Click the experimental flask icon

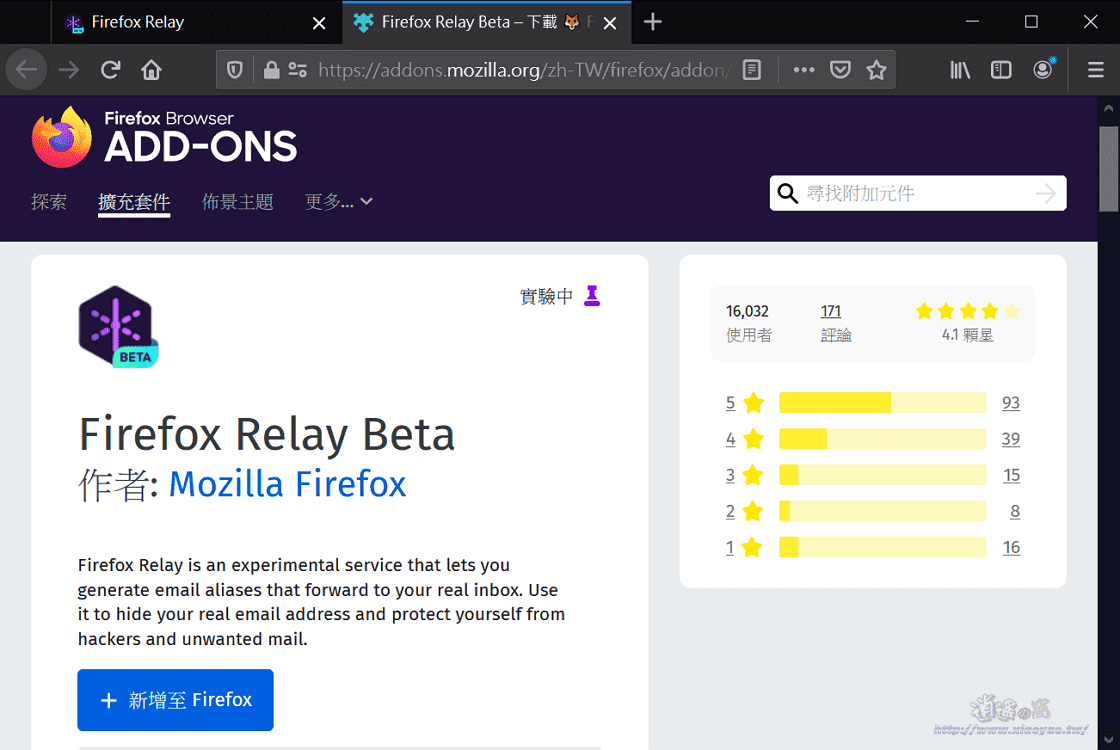[x=592, y=296]
